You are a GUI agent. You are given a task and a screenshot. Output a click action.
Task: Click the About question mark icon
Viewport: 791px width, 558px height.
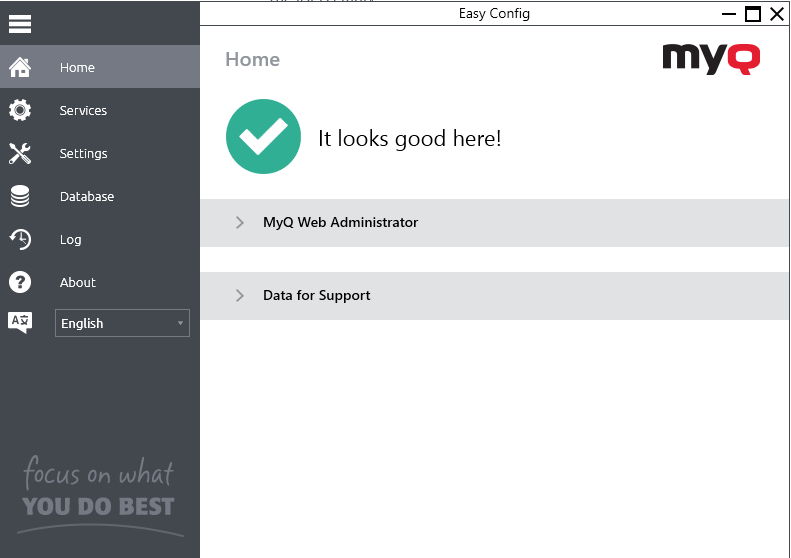point(20,283)
